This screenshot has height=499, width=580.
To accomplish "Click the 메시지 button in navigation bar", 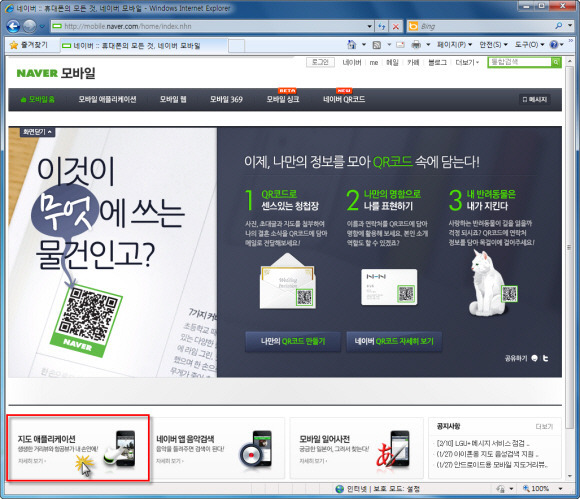I will pyautogui.click(x=535, y=99).
